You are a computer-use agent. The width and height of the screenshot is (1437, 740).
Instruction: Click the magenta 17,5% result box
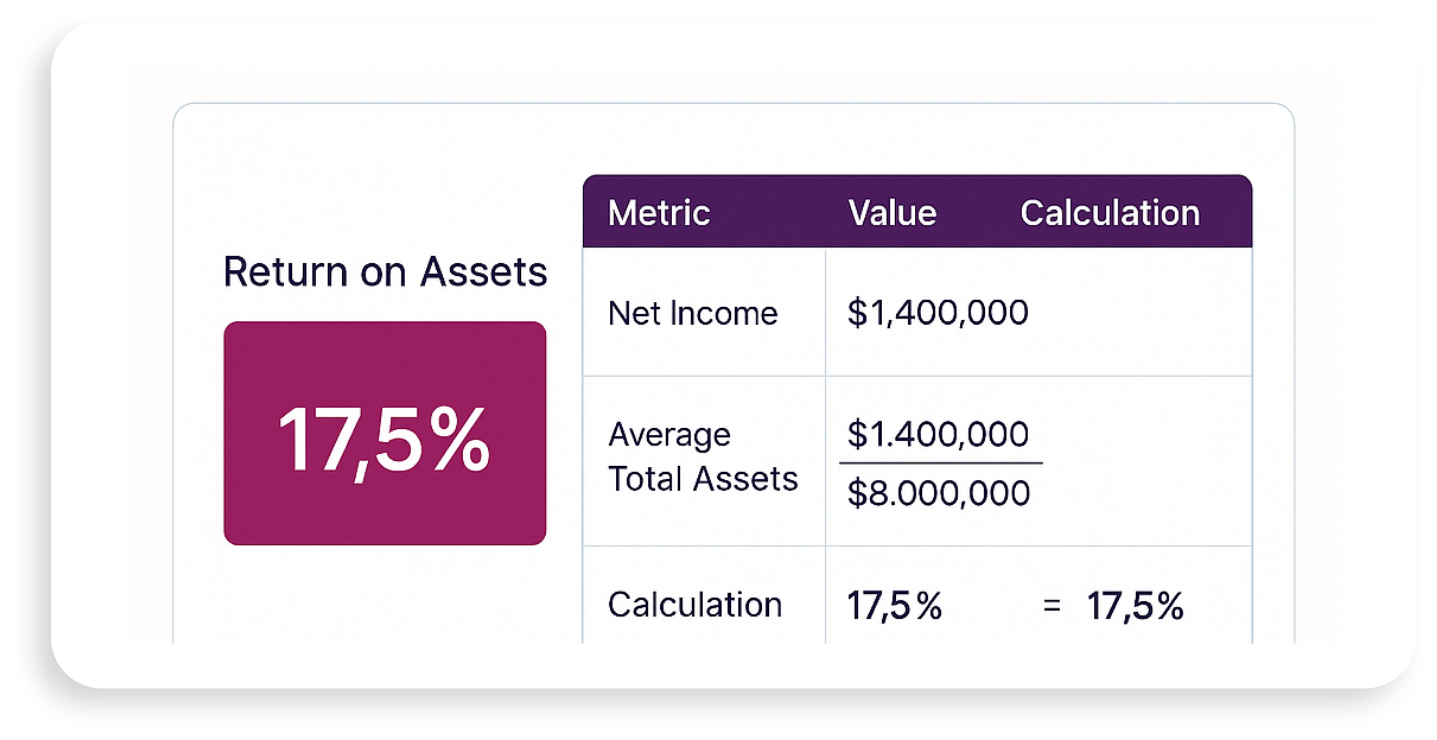click(384, 433)
